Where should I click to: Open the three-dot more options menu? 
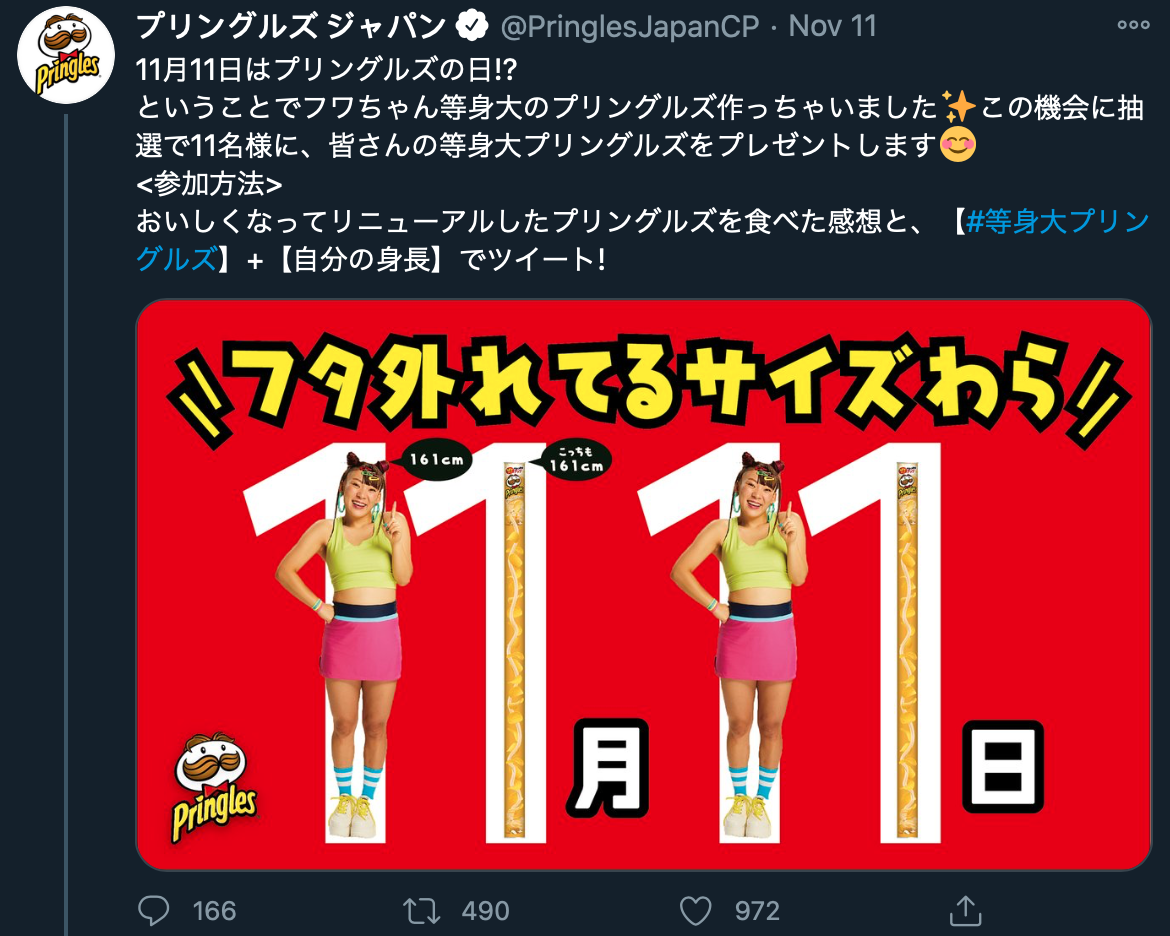[1133, 25]
